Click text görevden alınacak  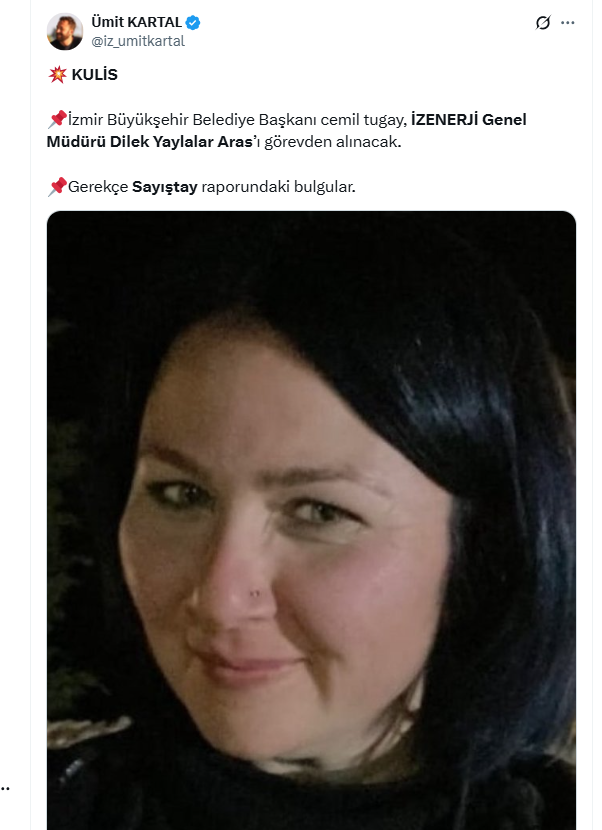coord(333,142)
